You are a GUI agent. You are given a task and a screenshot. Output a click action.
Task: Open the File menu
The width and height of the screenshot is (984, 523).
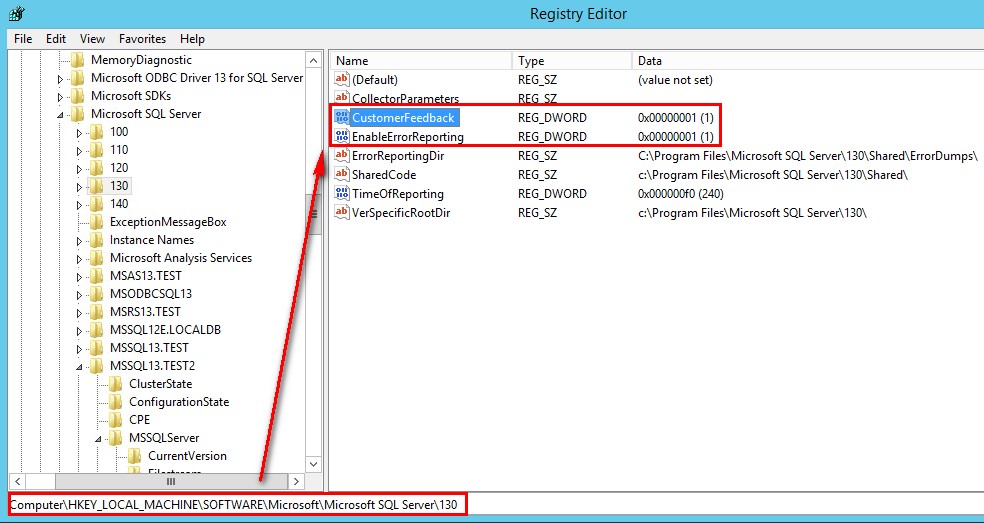pyautogui.click(x=23, y=39)
